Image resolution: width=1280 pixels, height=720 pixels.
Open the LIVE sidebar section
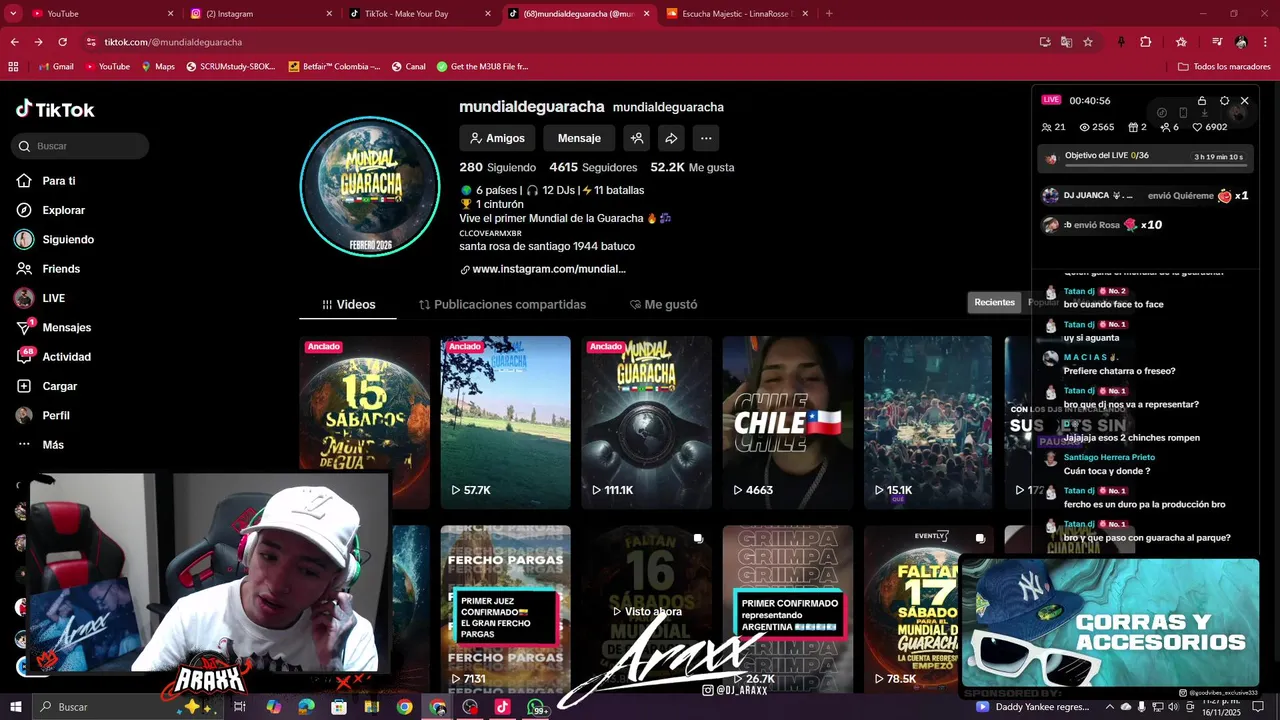tap(41, 298)
